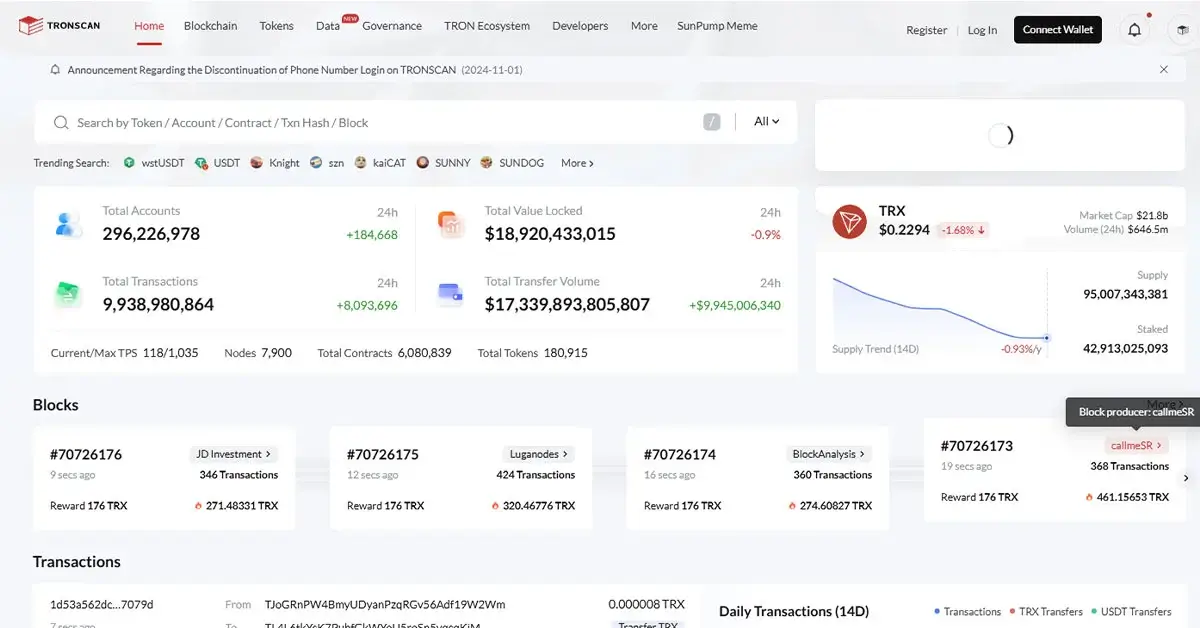The image size is (1200, 628).
Task: Toggle USDT Transfers legend in daily chart
Action: click(x=1131, y=611)
